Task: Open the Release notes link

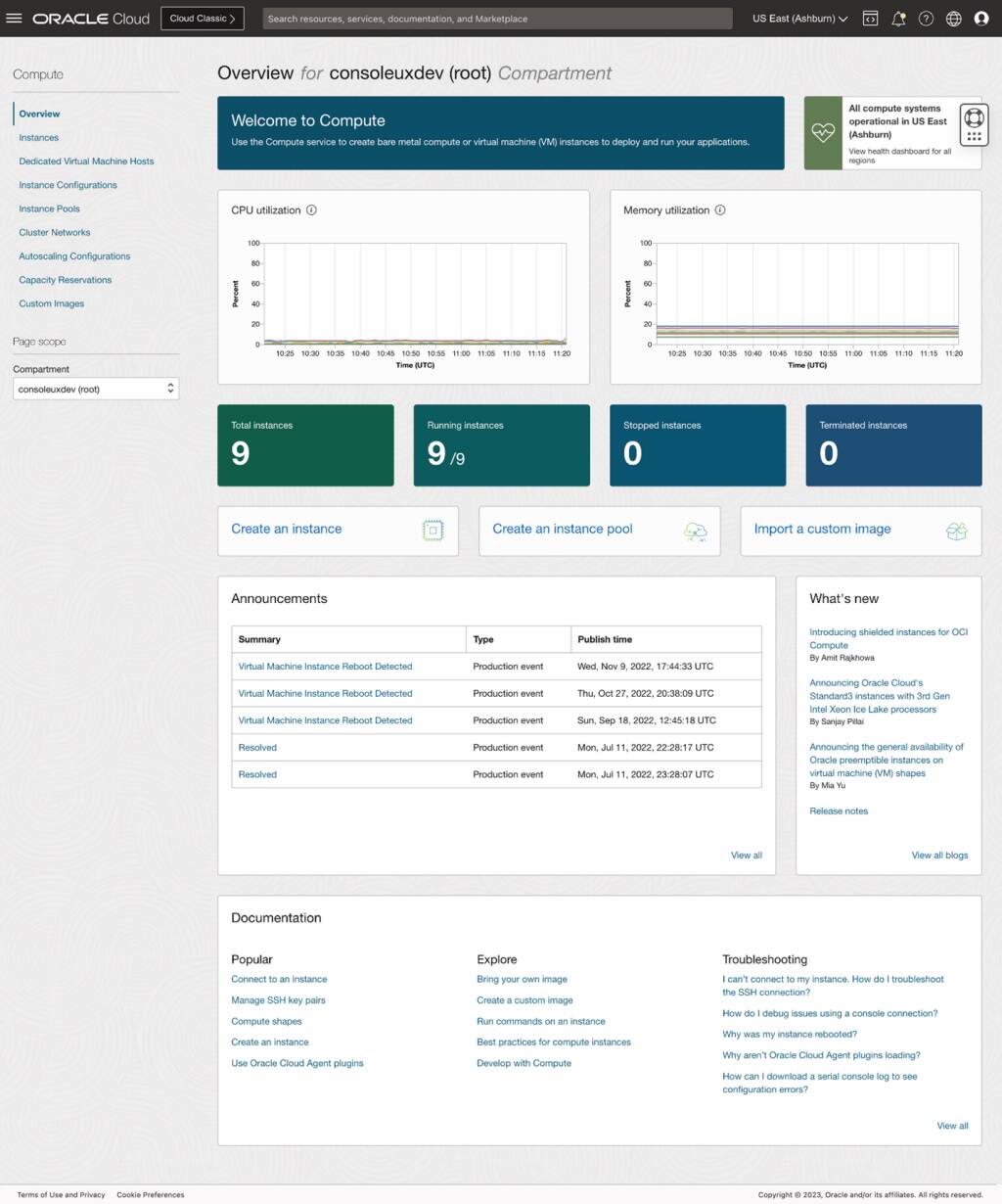Action: point(838,810)
